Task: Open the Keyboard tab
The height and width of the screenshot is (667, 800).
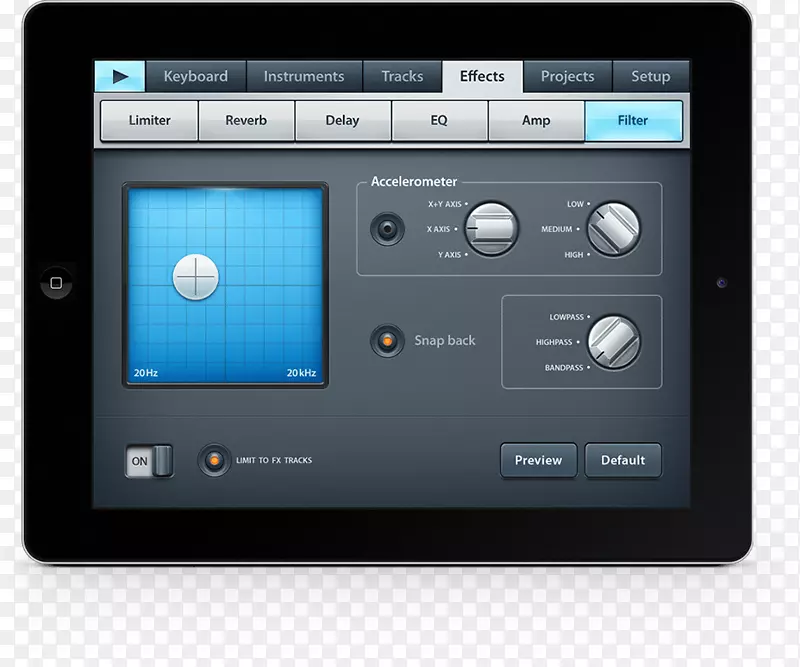Action: click(x=195, y=76)
